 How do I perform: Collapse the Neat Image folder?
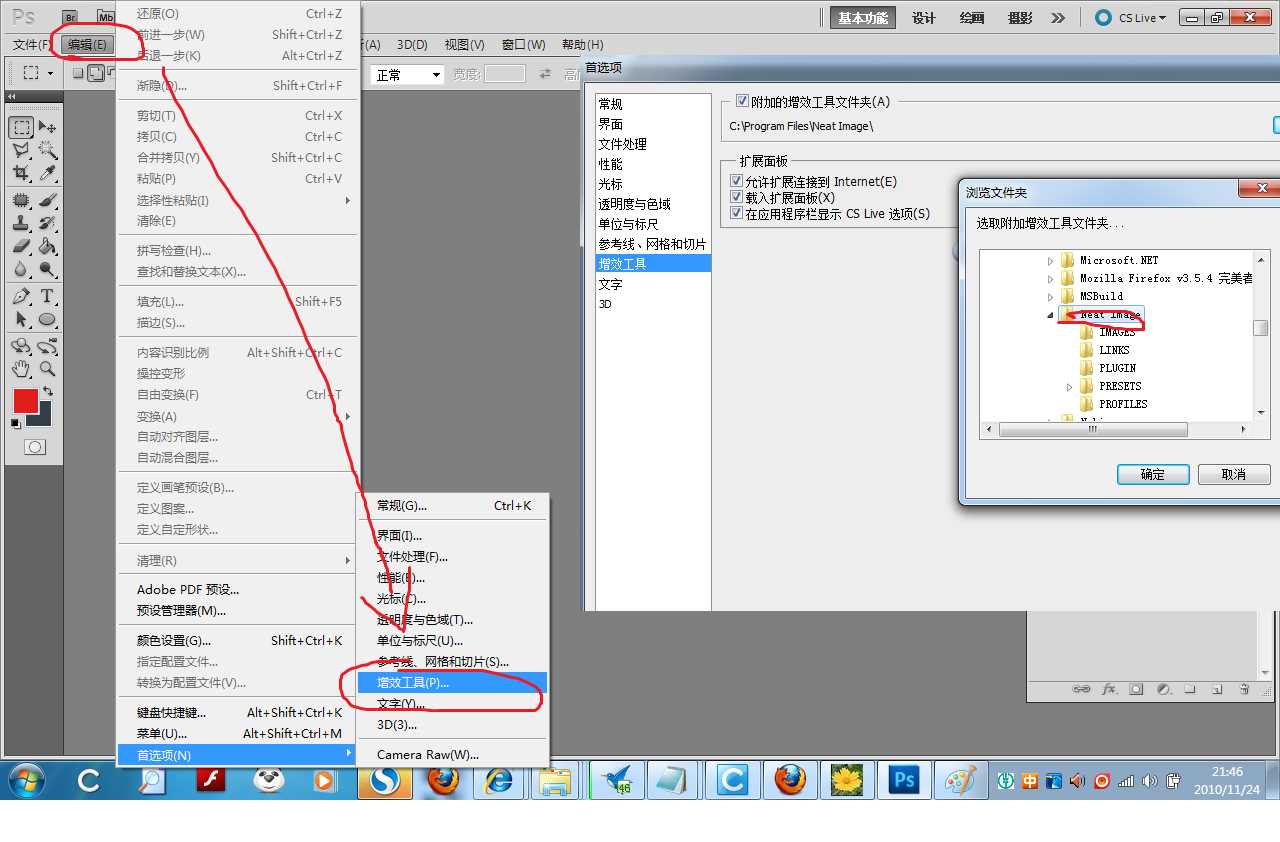(1050, 315)
